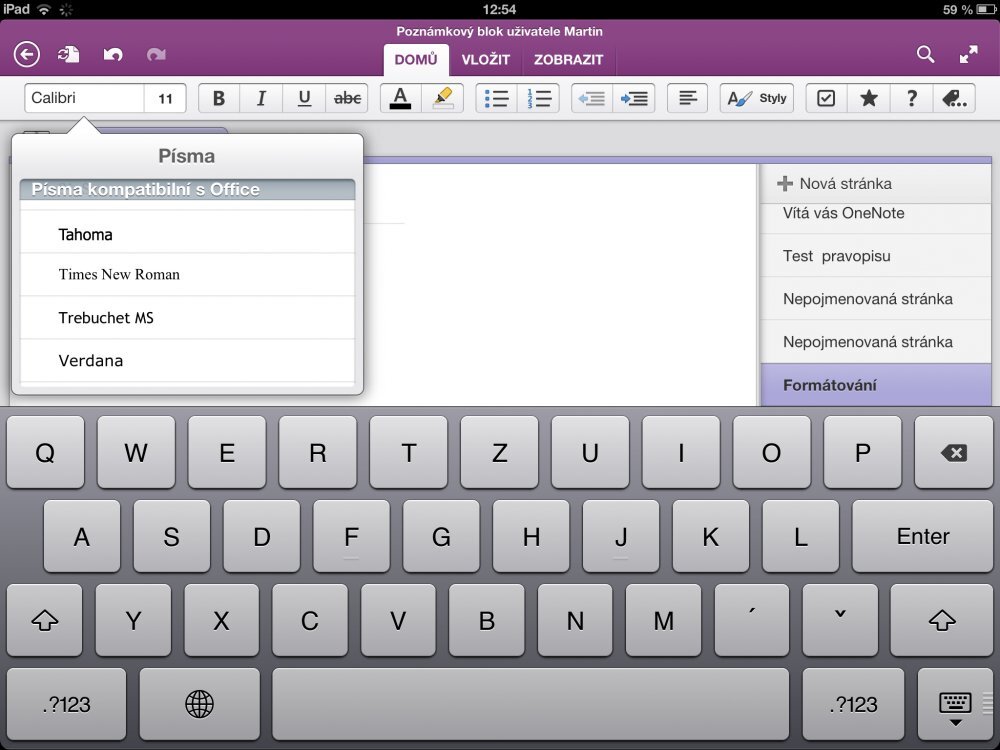Increase the paragraph indent
Viewport: 1000px width, 750px height.
click(635, 98)
